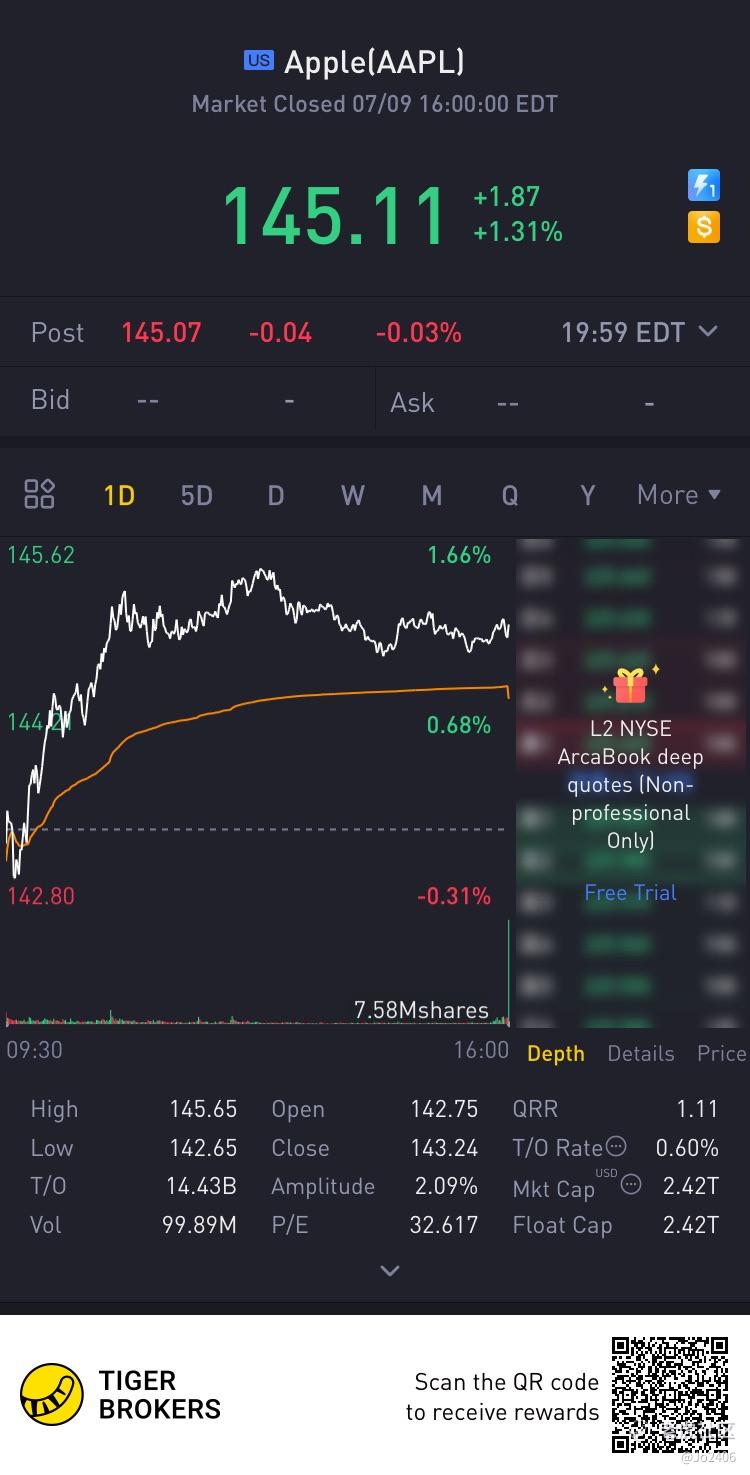The image size is (750, 1475).
Task: Tap the +1.31% change percentage
Action: (x=518, y=232)
